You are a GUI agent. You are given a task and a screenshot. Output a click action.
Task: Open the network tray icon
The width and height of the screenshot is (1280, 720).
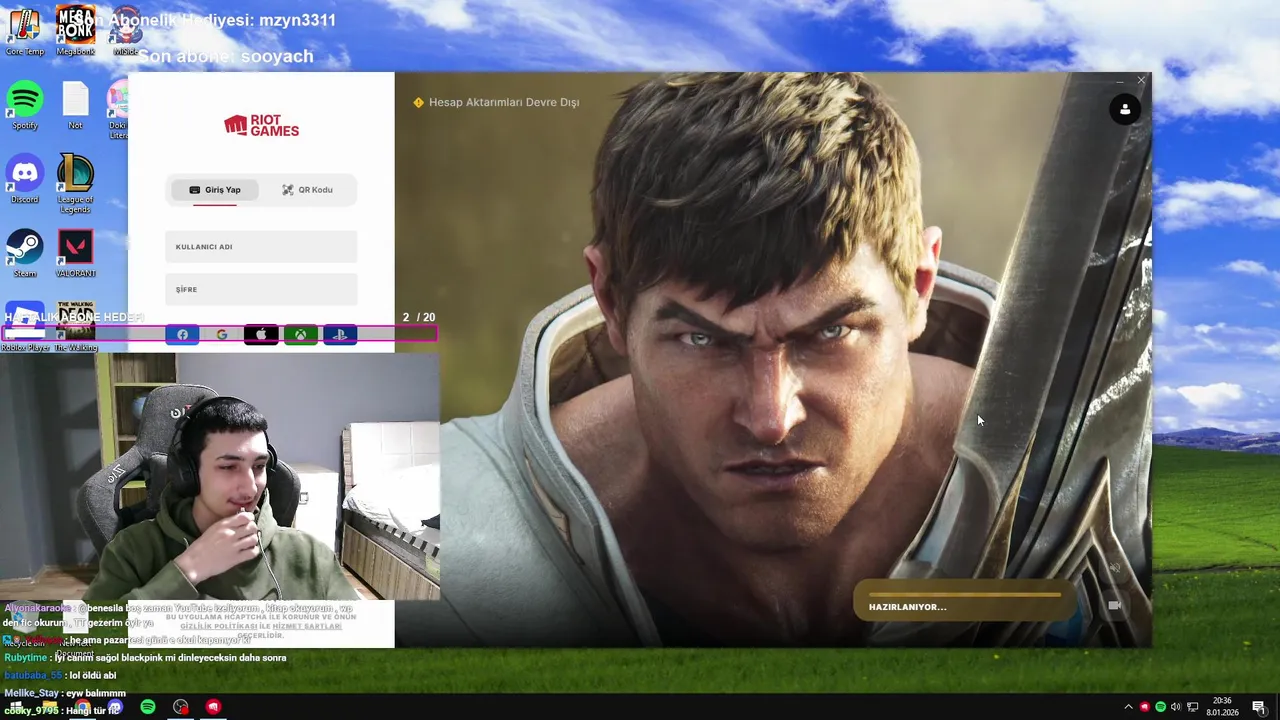1192,707
